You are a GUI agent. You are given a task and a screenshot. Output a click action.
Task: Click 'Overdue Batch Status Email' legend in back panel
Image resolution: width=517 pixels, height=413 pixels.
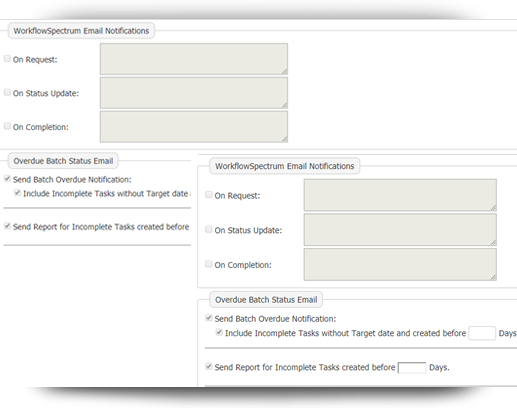point(63,161)
